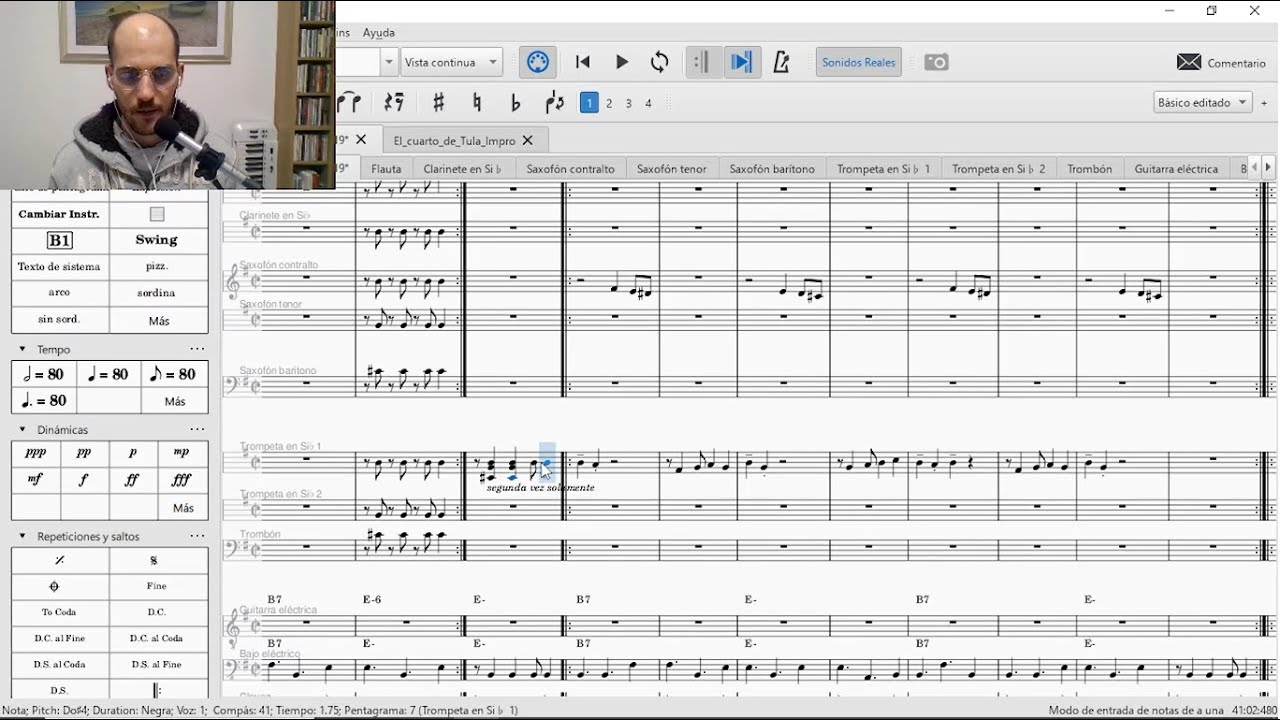Toggle pan score during playback
This screenshot has height=720, width=1280.
pos(741,62)
